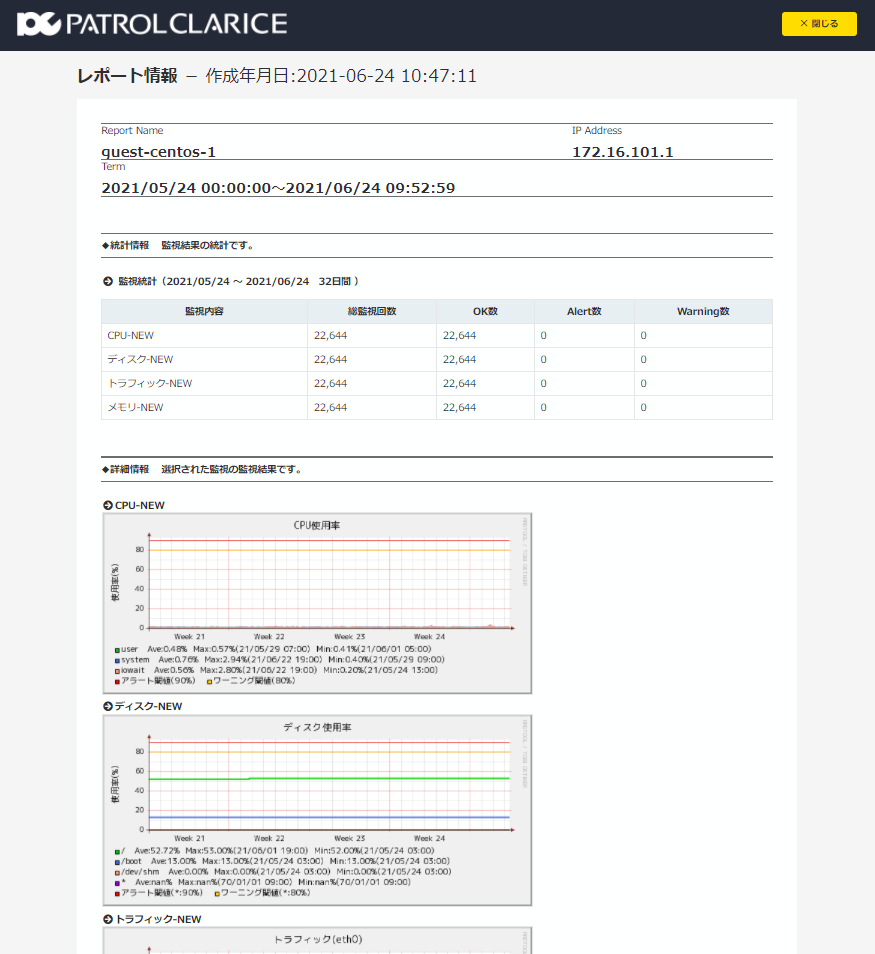
Task: Click the blue /boot legend swatch in disk graph
Action: 117,862
